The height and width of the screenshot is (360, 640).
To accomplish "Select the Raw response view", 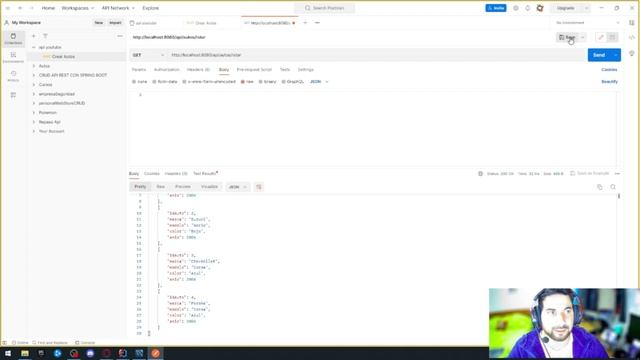I will (x=160, y=187).
